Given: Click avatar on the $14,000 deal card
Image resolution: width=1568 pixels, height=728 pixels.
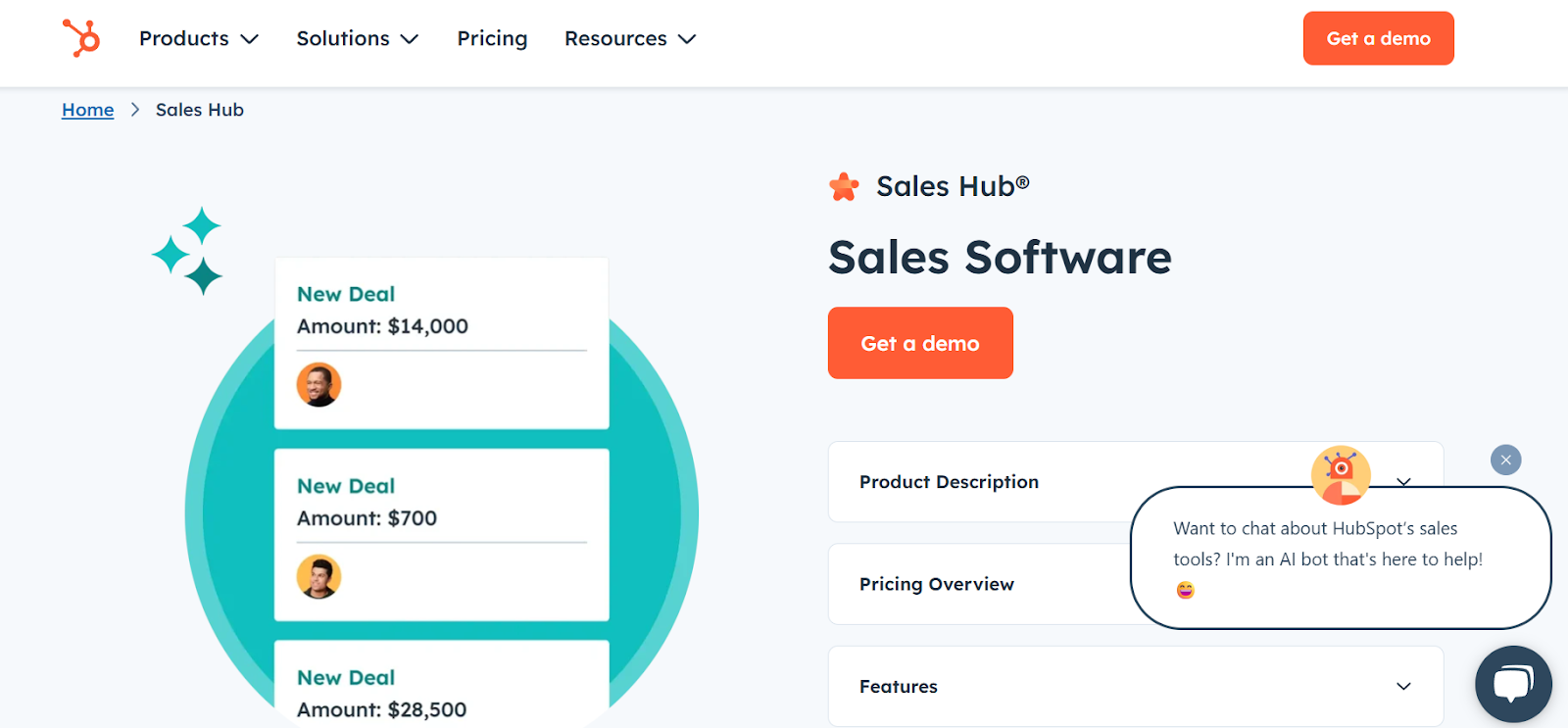Looking at the screenshot, I should coord(318,384).
